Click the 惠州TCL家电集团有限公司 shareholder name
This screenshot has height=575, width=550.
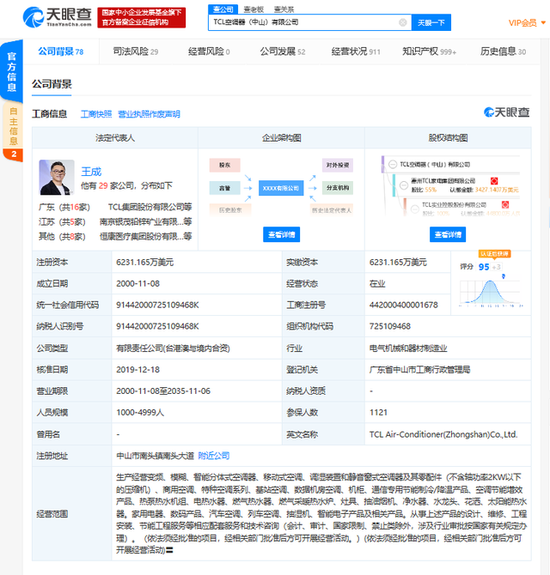[443, 181]
